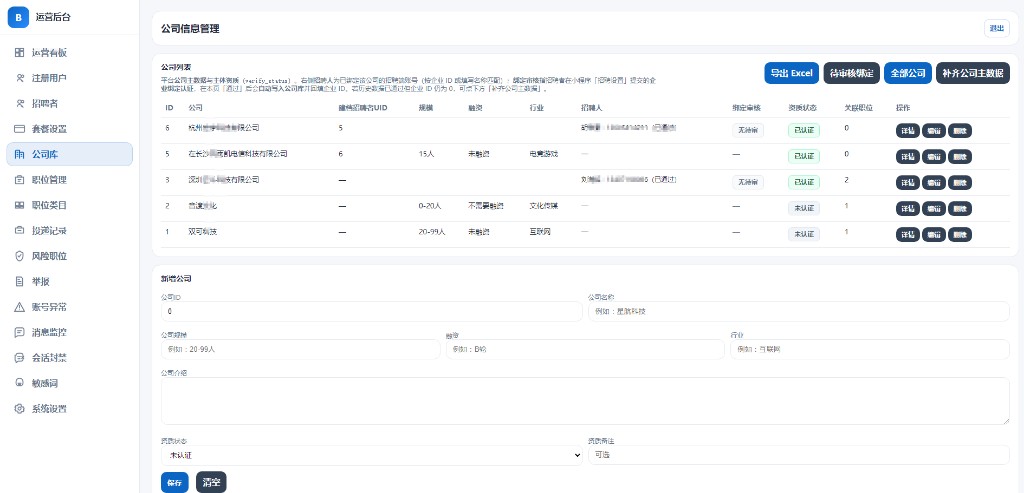This screenshot has height=493, width=1024.
Task: Click the blue 保存 button
Action: tap(174, 483)
